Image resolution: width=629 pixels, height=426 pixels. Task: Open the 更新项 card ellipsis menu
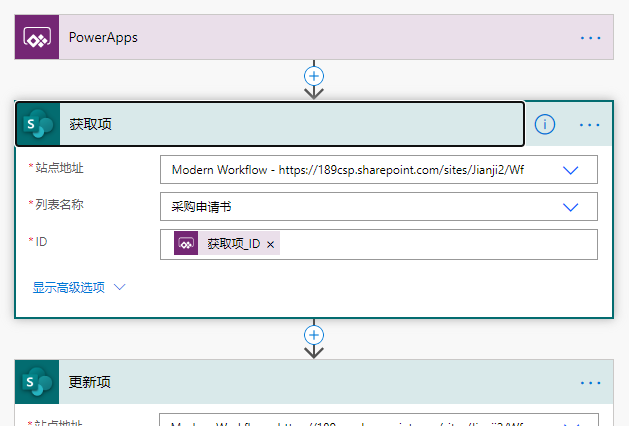pos(590,383)
